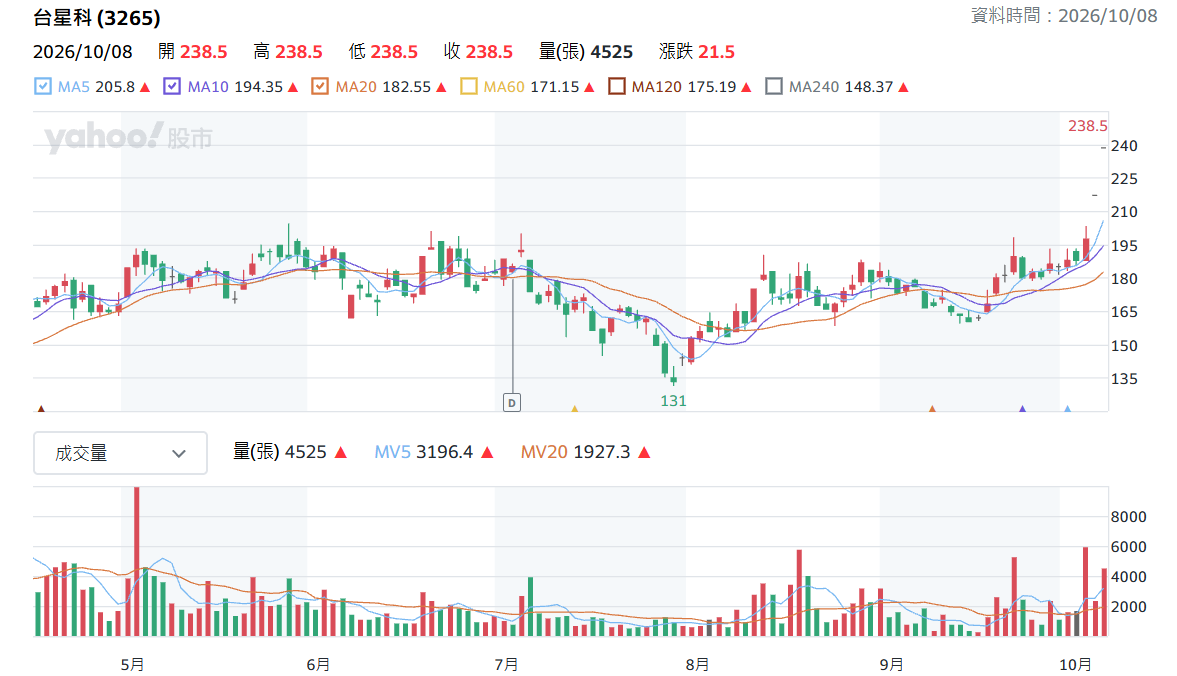Click the red arrow beside MV5 3196.4

[x=487, y=452]
